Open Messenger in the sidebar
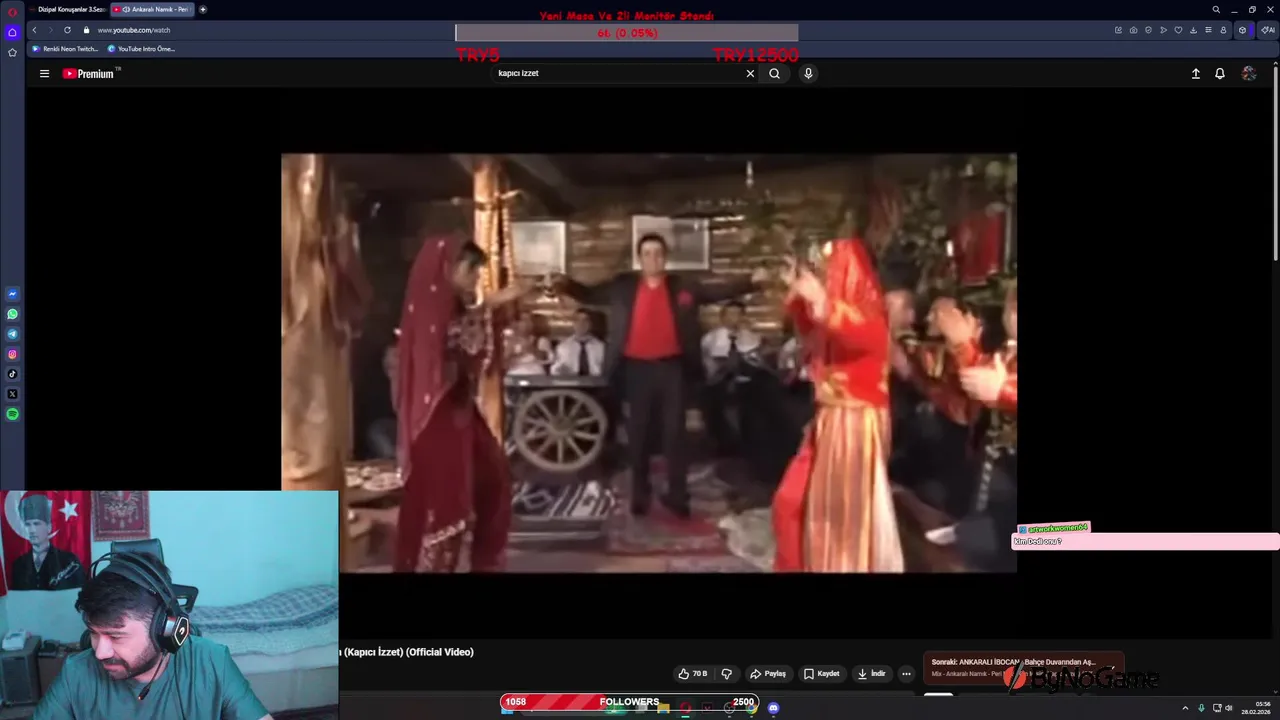The height and width of the screenshot is (720, 1280). pyautogui.click(x=12, y=294)
